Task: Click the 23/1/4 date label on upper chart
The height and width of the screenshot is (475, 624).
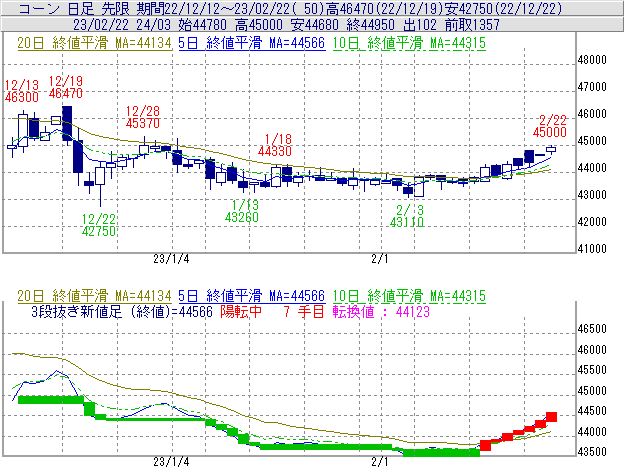Action: coord(171,259)
